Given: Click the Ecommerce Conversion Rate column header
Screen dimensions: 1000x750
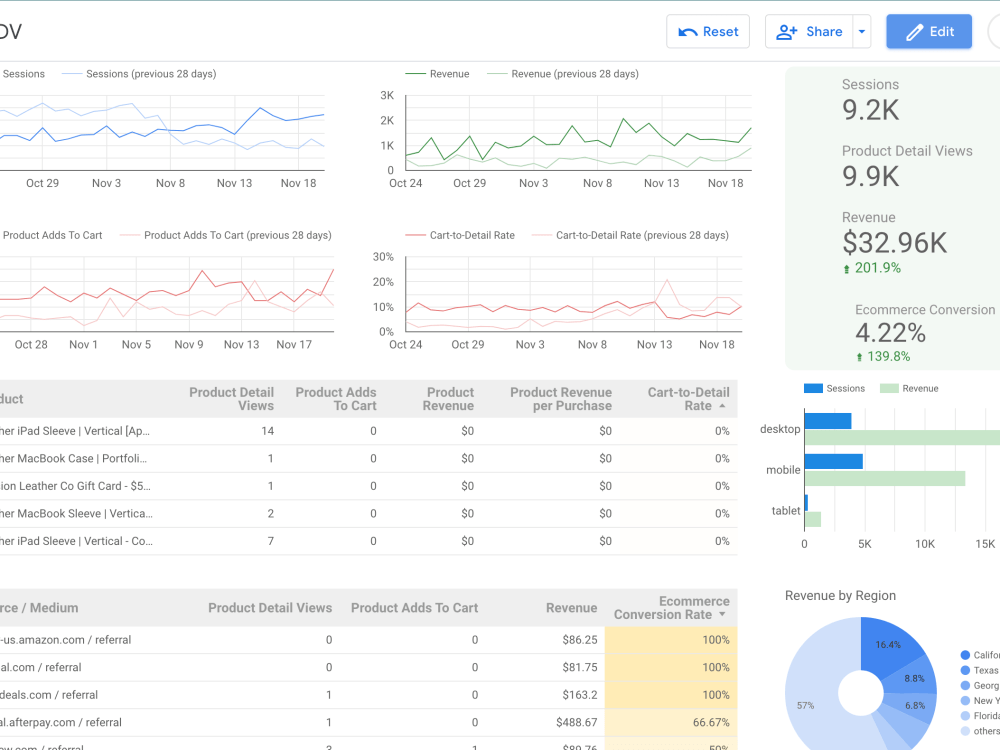Looking at the screenshot, I should (672, 608).
